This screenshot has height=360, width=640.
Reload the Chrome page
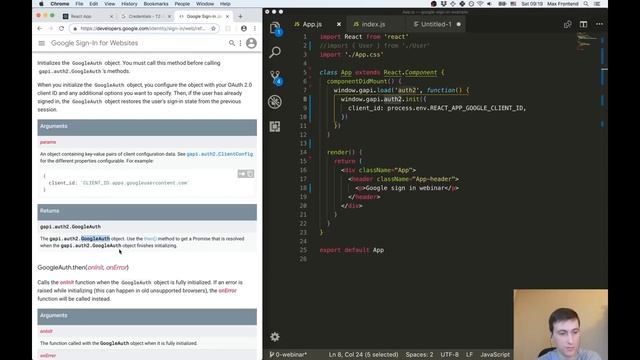point(61,29)
